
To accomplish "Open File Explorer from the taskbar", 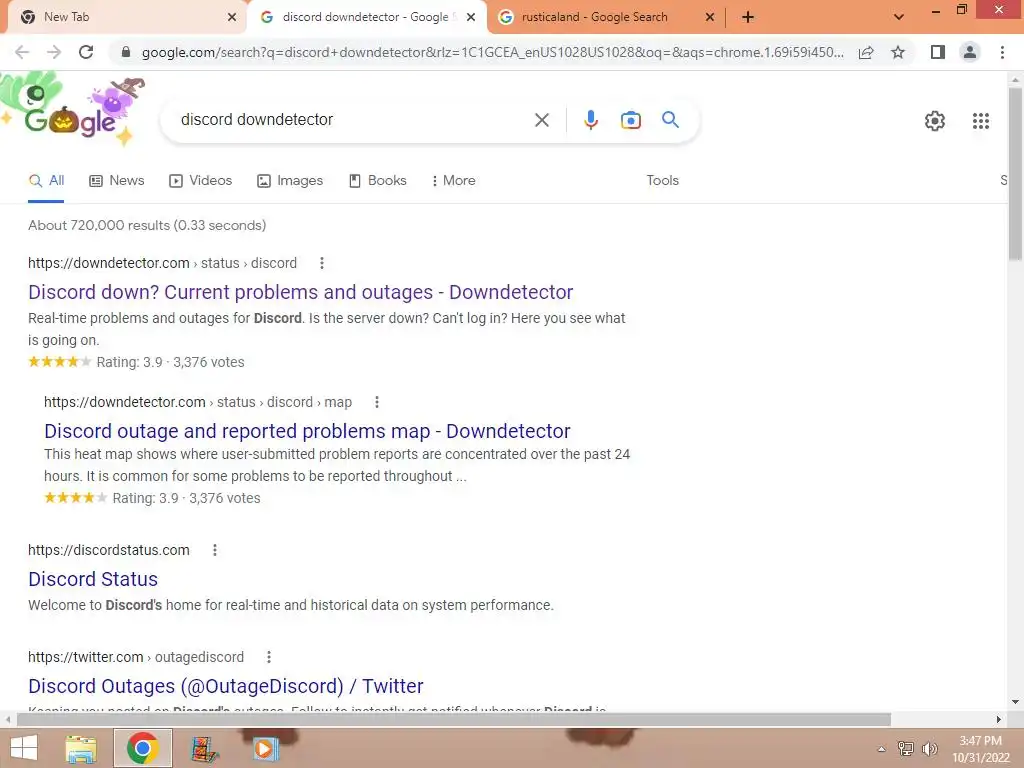I will [81, 748].
